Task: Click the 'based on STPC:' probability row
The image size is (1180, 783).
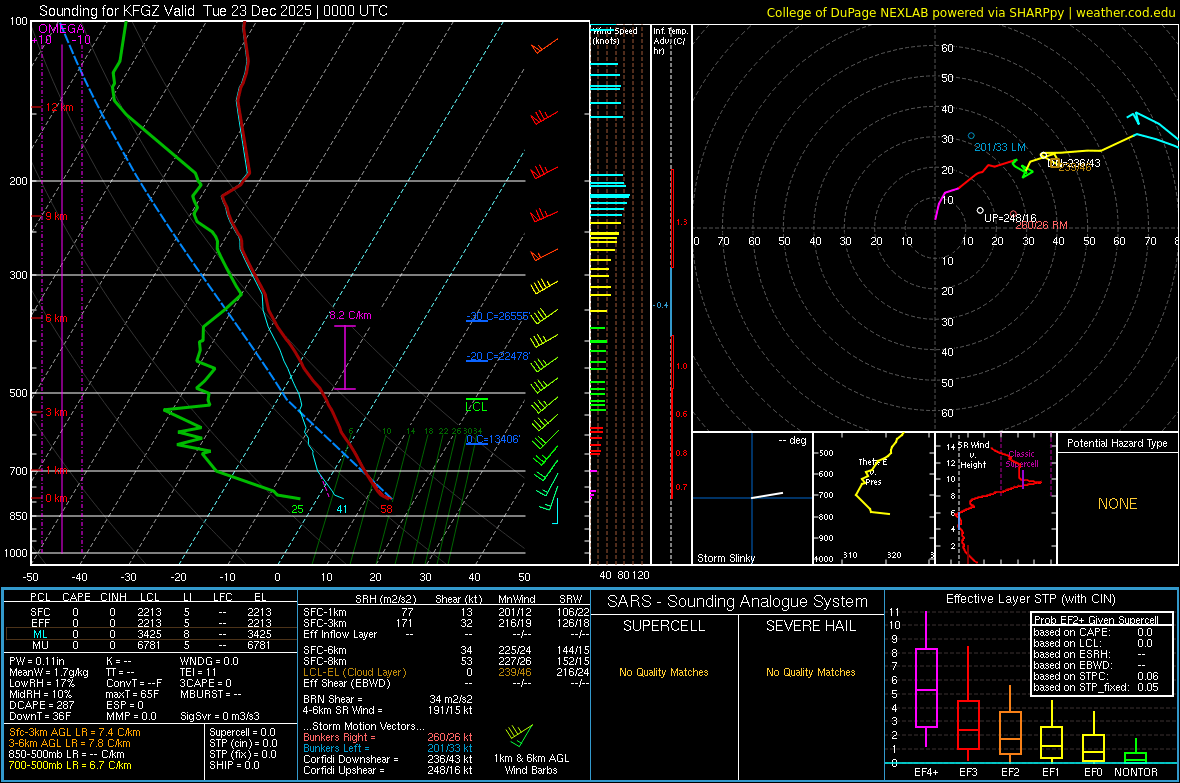Action: [x=1096, y=676]
